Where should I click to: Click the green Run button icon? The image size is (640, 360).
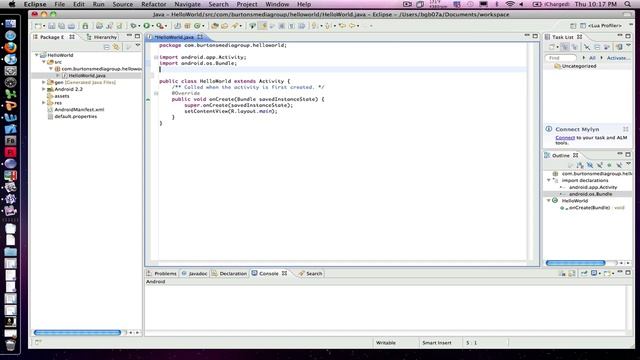point(146,26)
